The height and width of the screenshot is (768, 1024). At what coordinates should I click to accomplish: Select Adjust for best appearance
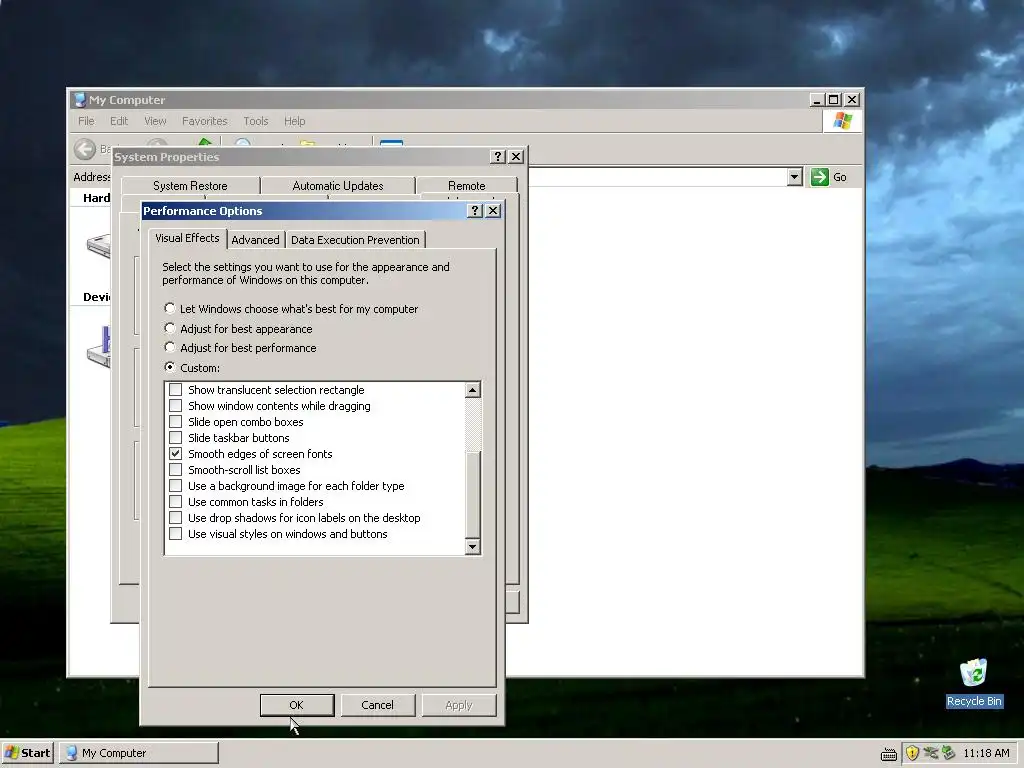point(170,328)
